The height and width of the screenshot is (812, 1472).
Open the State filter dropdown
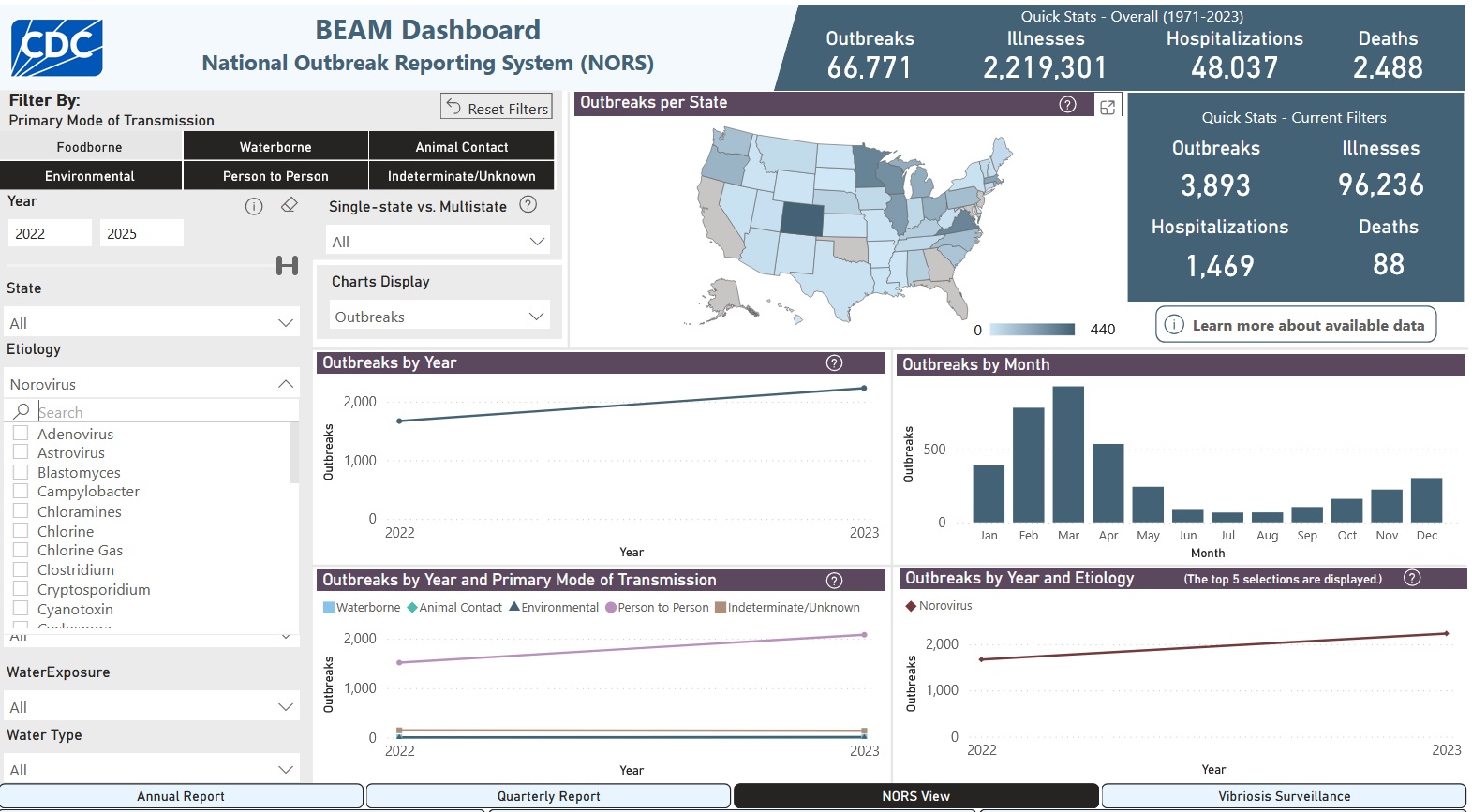click(x=152, y=322)
